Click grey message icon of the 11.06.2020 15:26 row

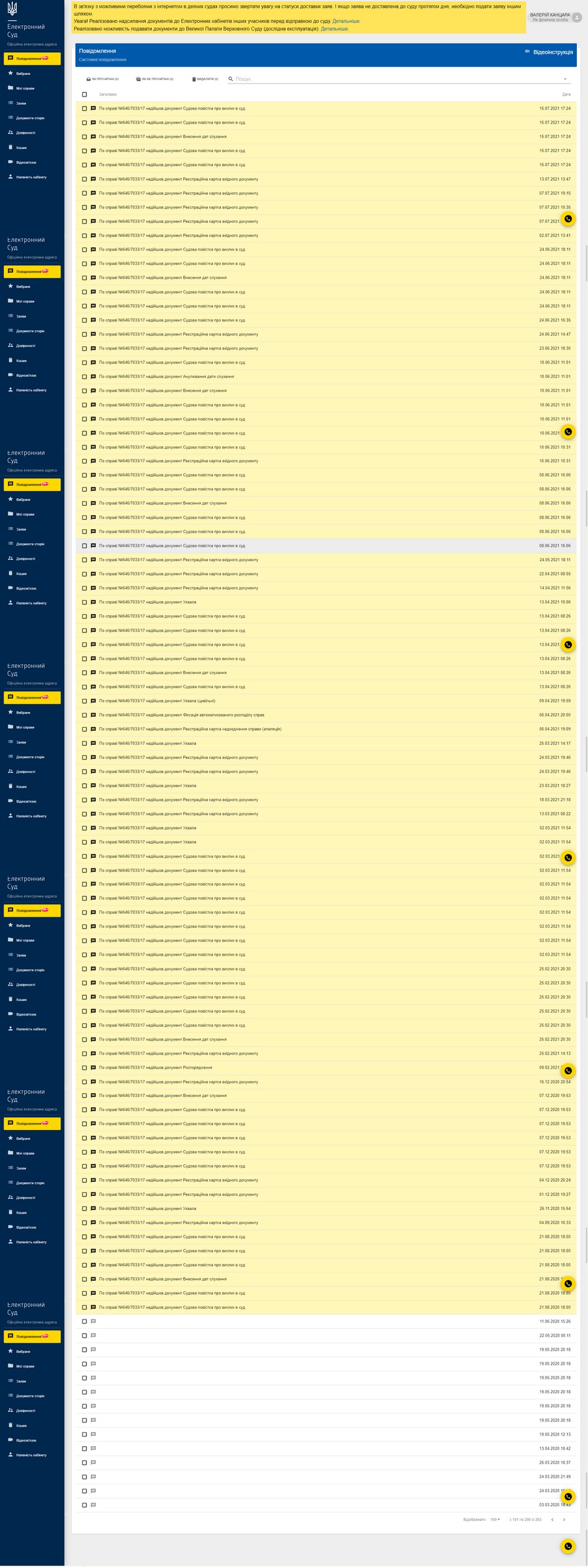coord(93,1321)
